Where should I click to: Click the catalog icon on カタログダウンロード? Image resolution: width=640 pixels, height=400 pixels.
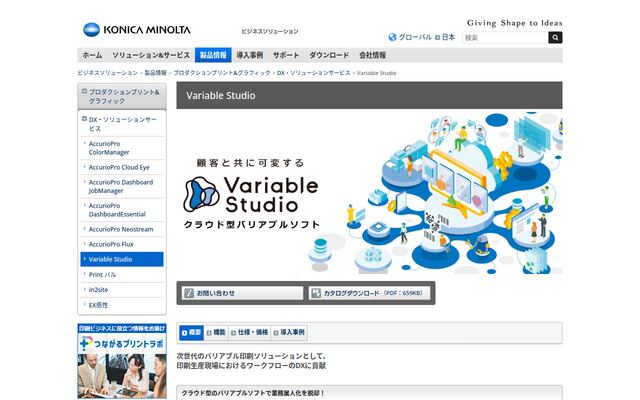[316, 293]
